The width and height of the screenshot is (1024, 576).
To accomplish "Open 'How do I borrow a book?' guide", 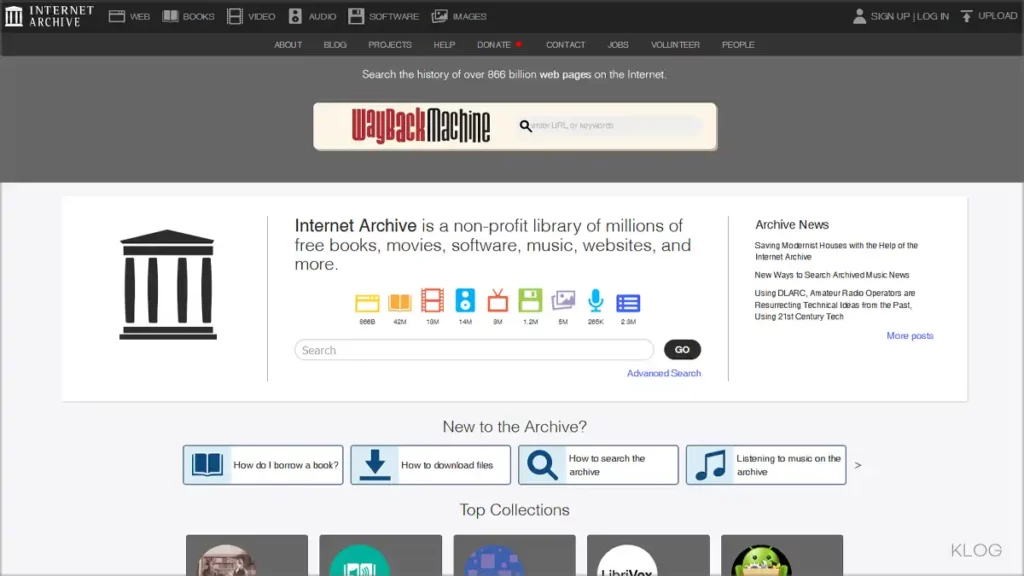I will click(263, 465).
